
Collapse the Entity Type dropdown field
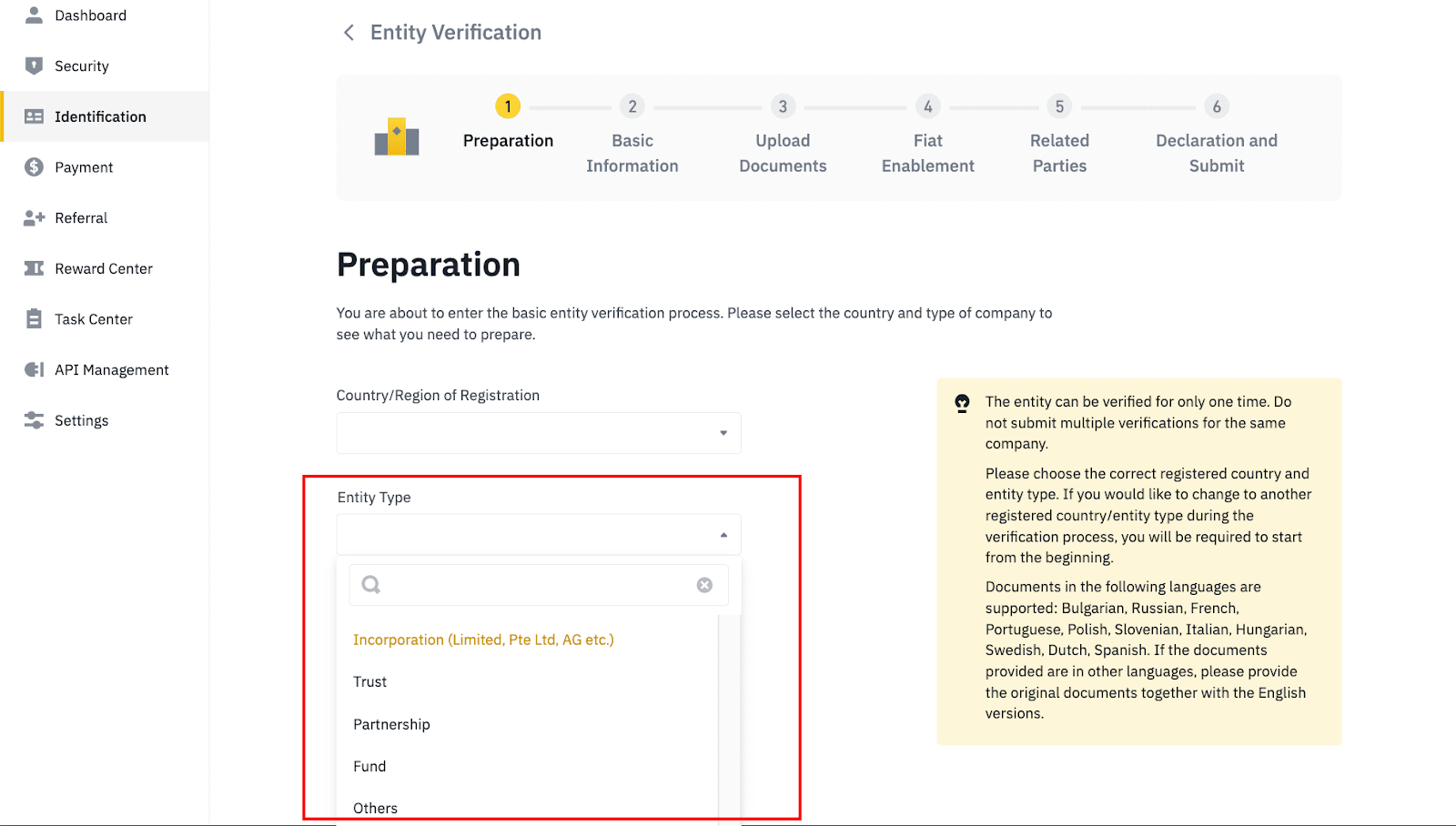539,535
